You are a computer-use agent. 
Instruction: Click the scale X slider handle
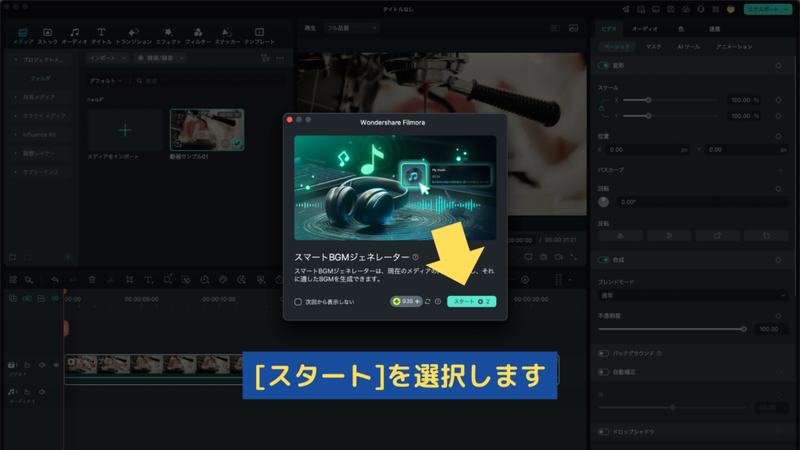648,100
